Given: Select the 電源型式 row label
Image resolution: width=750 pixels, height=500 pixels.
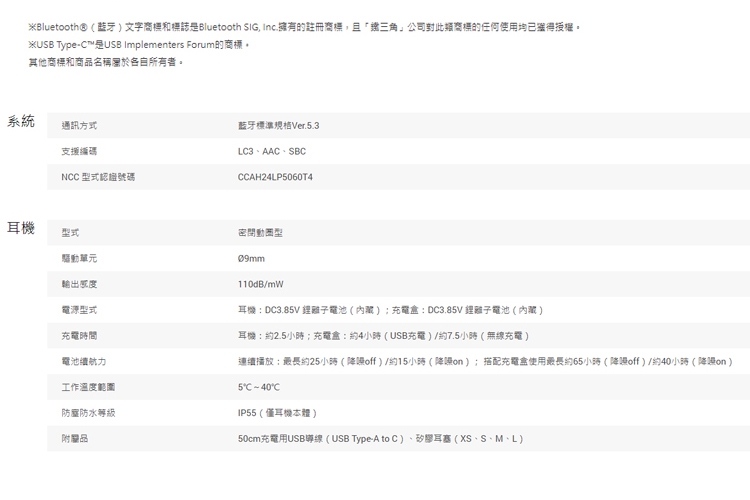Looking at the screenshot, I should [x=79, y=310].
